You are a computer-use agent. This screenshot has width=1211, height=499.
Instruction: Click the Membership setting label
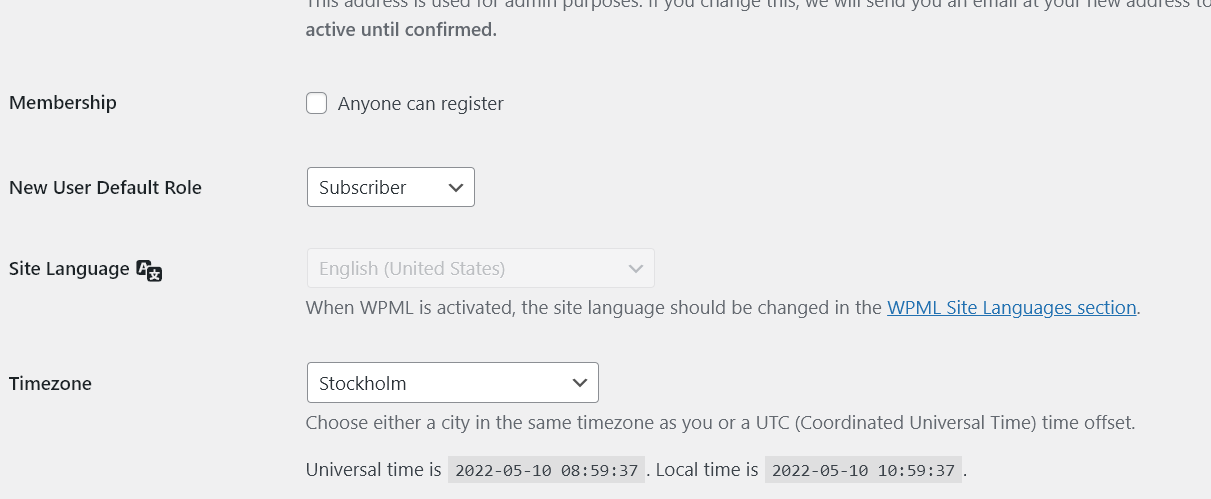coord(63,103)
